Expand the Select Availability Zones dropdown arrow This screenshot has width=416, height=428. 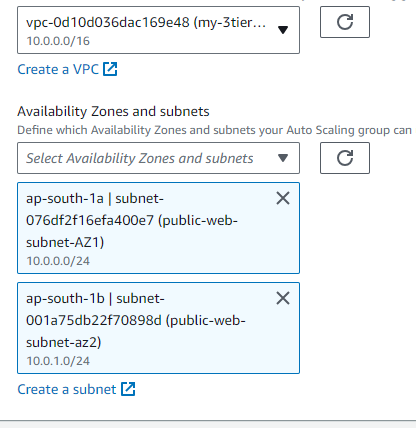[283, 158]
